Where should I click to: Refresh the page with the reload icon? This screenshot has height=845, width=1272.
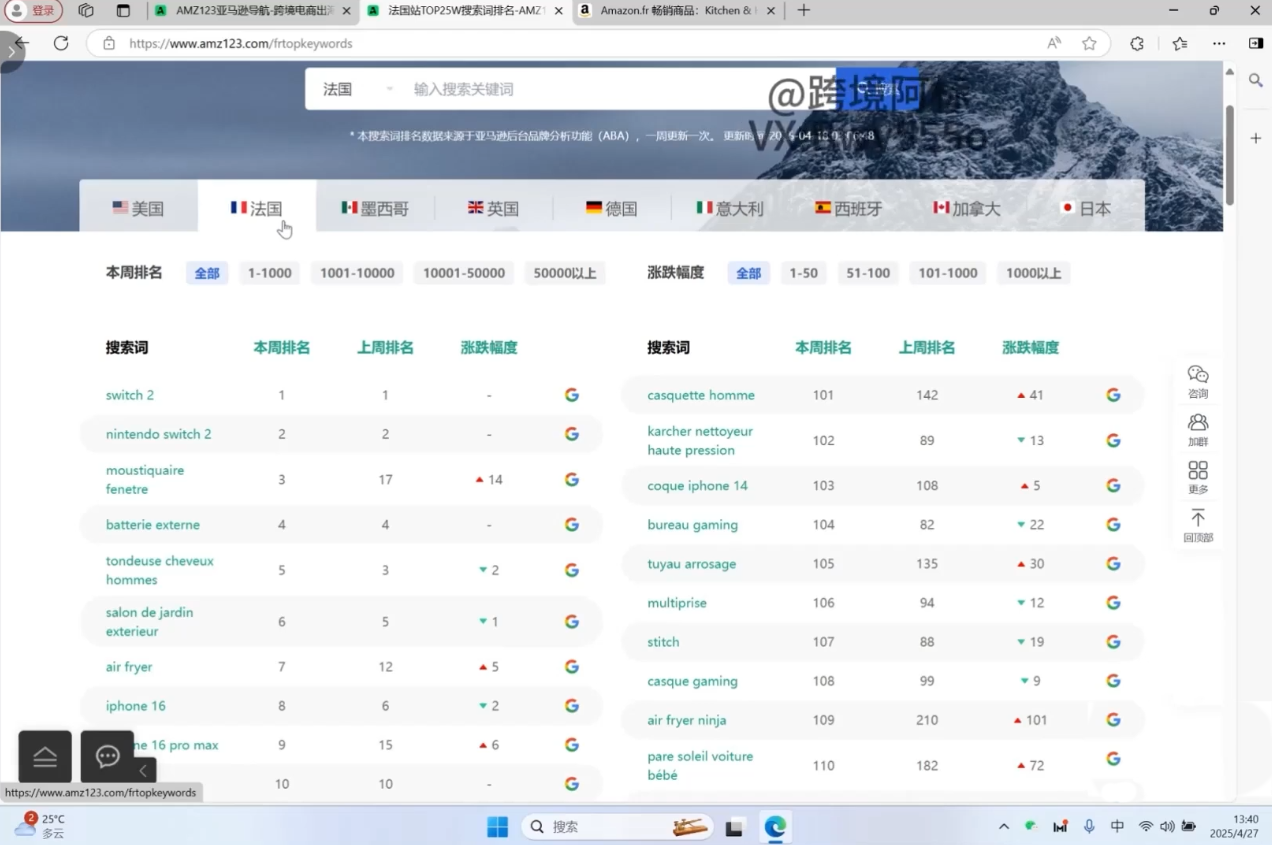click(61, 43)
